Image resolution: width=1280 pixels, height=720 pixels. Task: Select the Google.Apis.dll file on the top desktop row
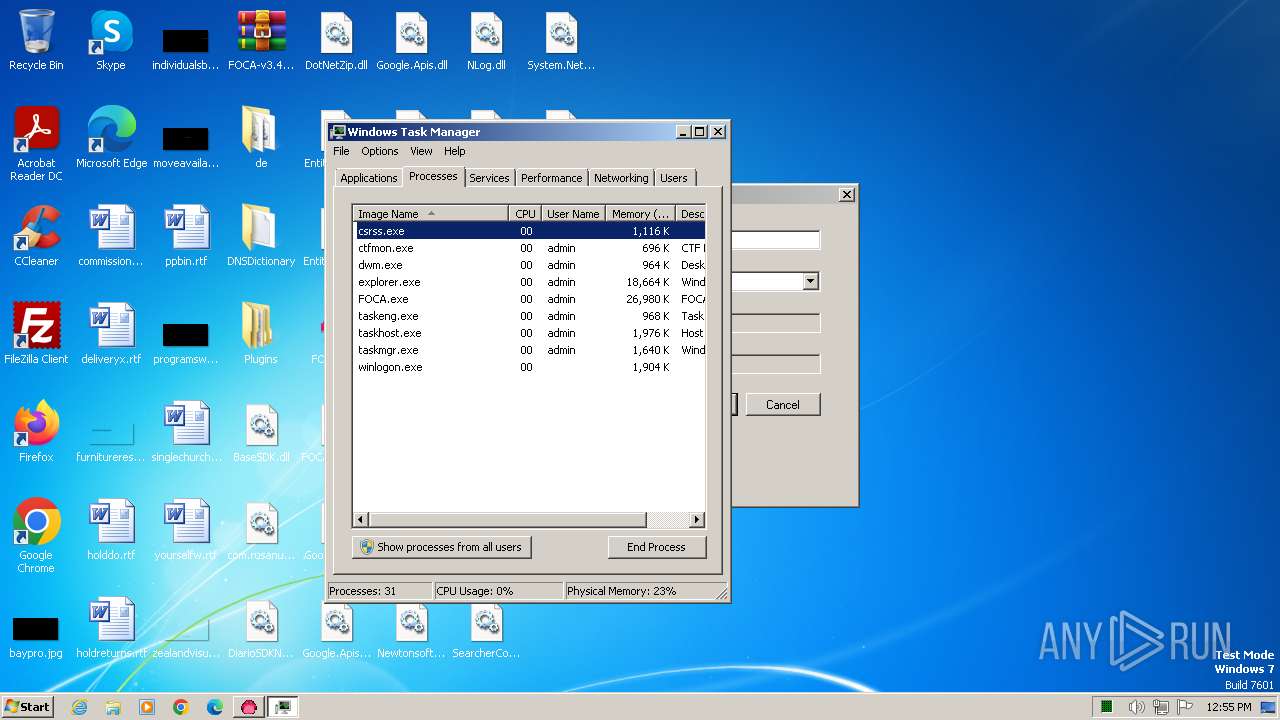(411, 41)
